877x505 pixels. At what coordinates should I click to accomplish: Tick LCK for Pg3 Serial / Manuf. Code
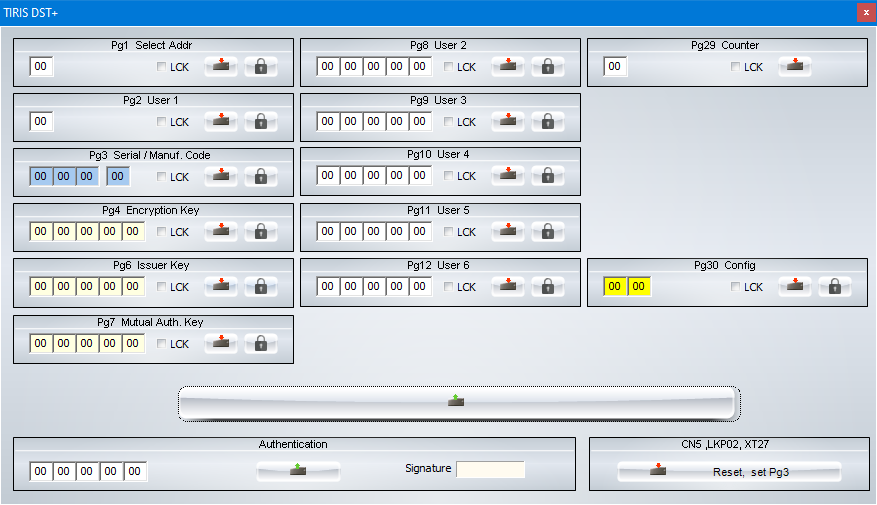[161, 176]
